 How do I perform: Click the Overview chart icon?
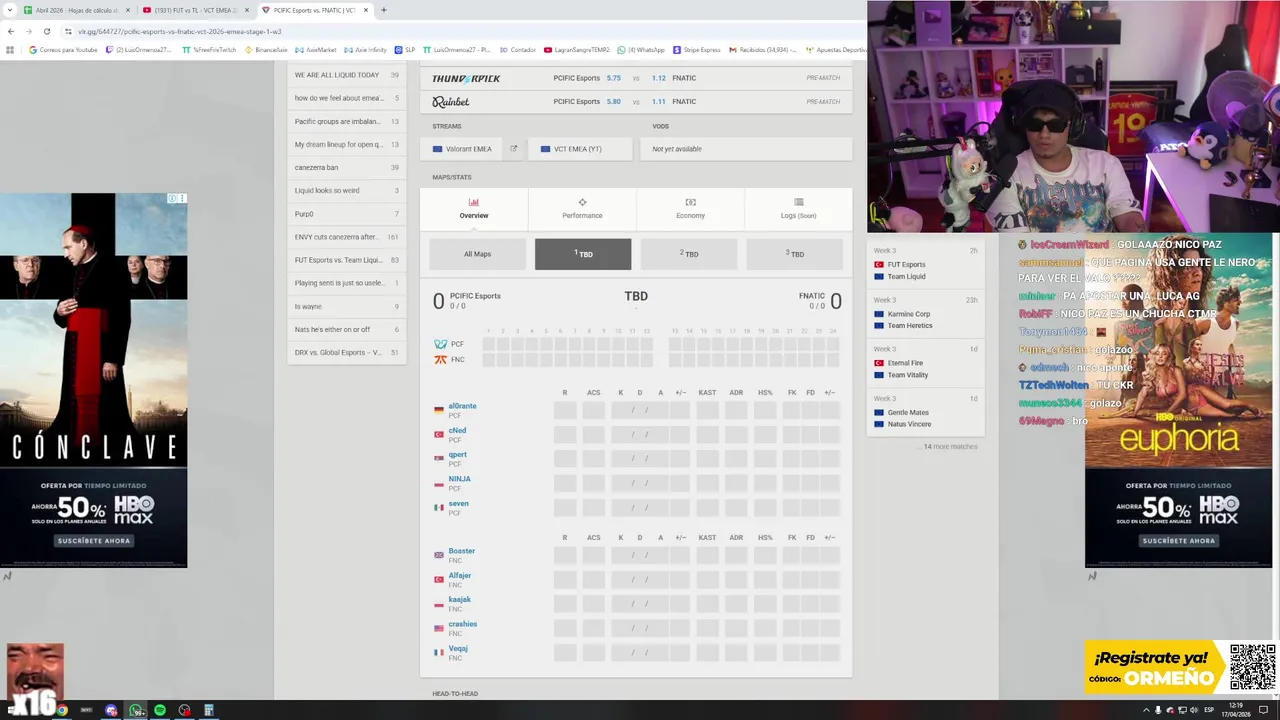click(474, 202)
